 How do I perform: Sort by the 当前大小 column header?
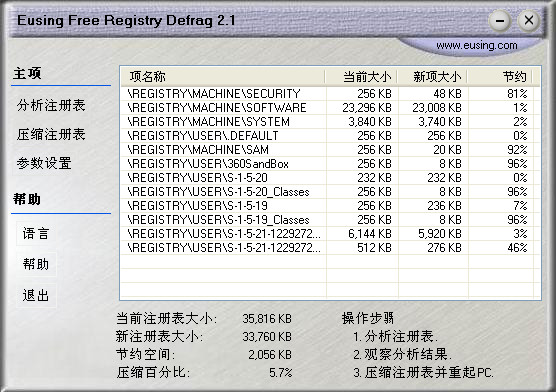(361, 77)
